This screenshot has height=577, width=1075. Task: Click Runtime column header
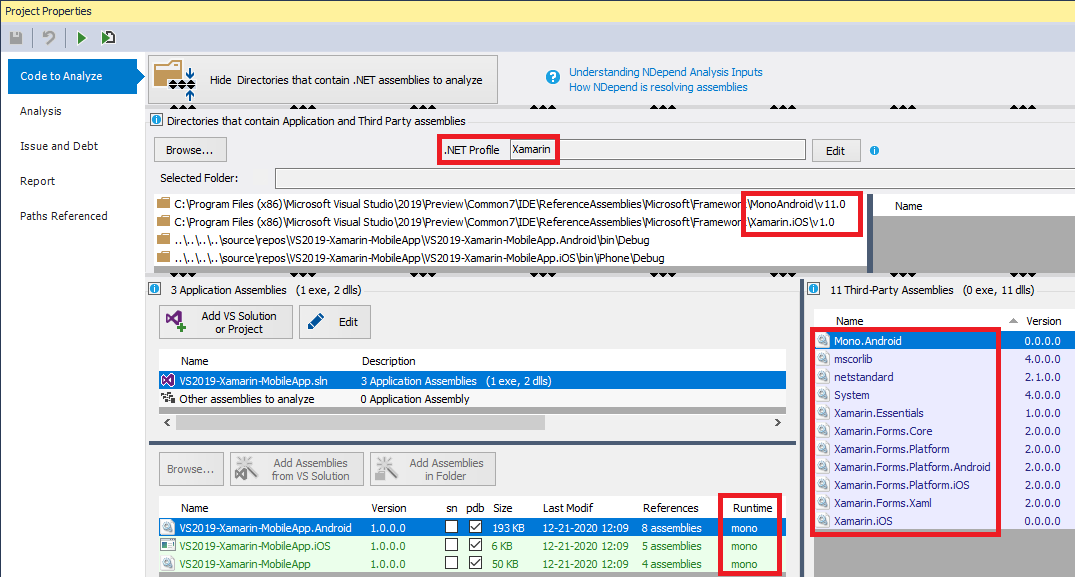pyautogui.click(x=752, y=508)
